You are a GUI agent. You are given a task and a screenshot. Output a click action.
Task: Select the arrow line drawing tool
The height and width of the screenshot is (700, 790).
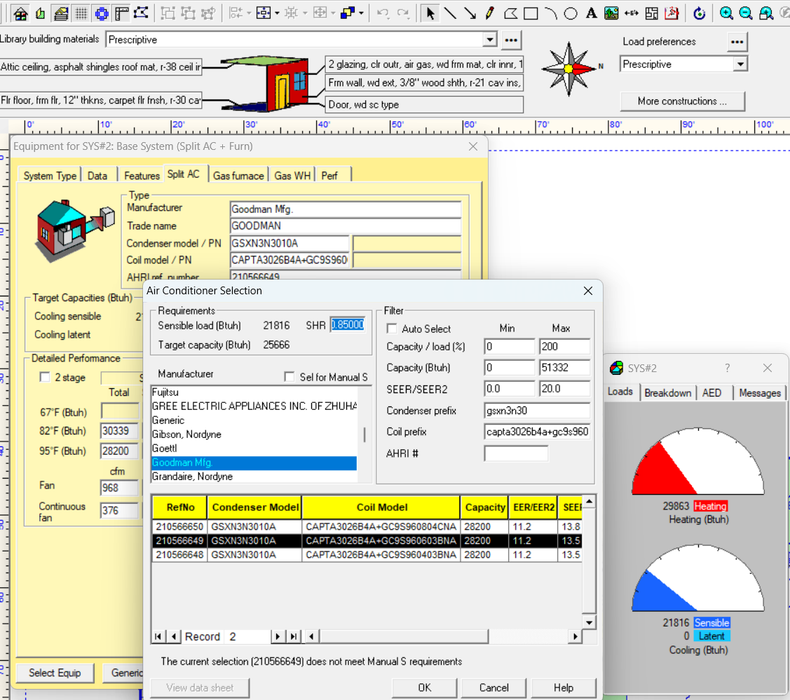pos(470,14)
